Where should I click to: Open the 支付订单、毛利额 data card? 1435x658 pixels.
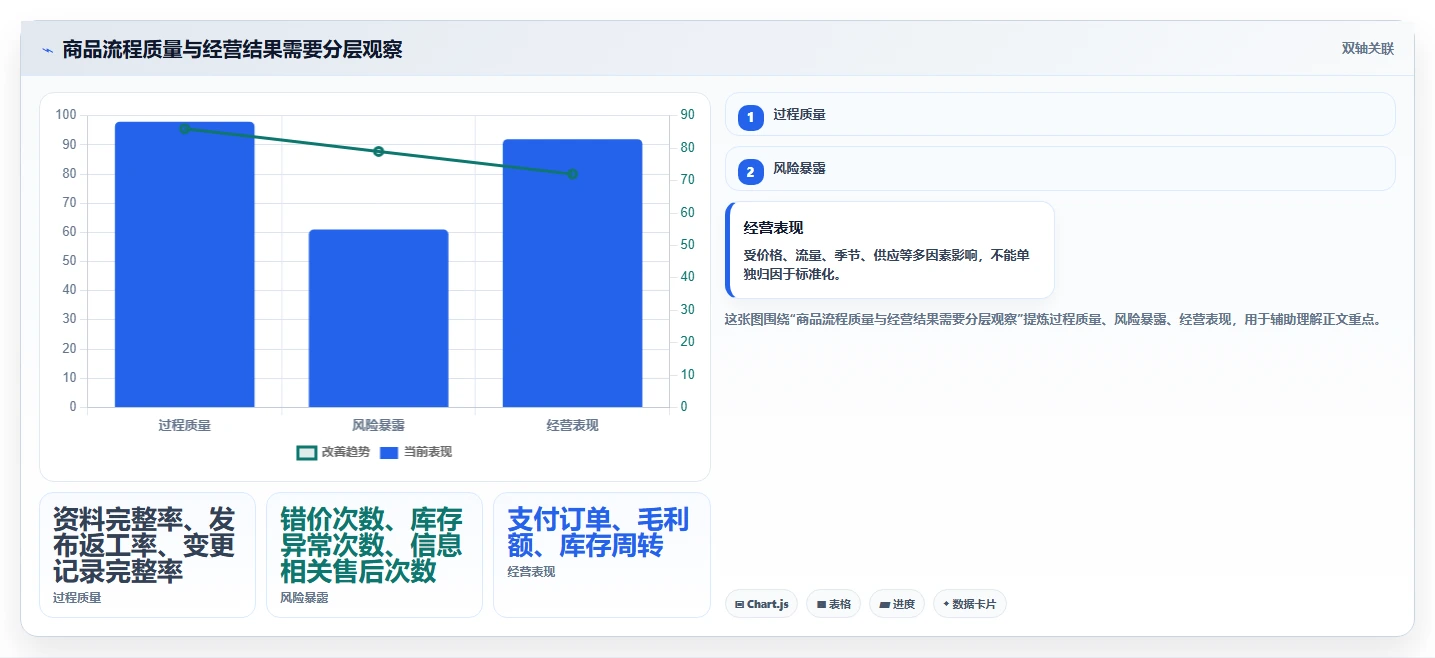pyautogui.click(x=601, y=555)
